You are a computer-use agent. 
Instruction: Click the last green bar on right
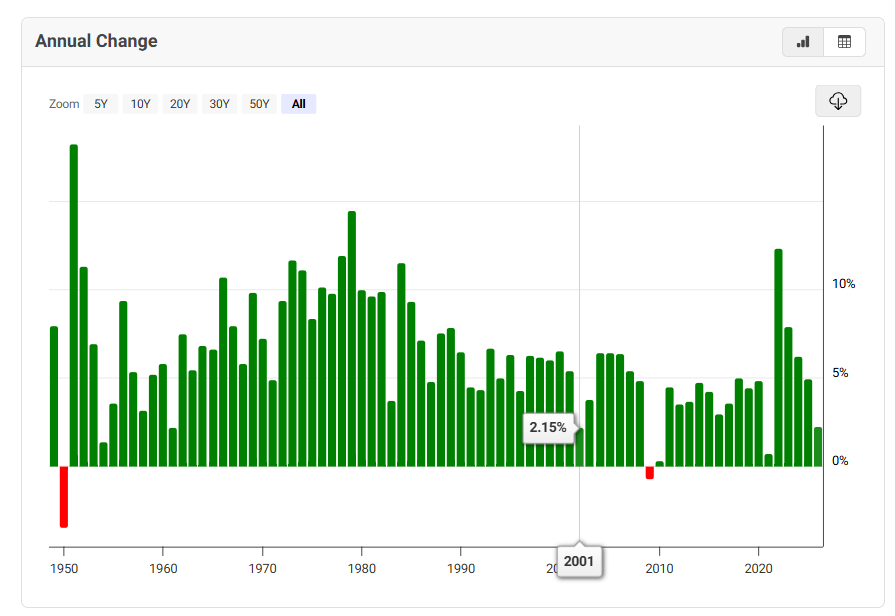(x=818, y=446)
